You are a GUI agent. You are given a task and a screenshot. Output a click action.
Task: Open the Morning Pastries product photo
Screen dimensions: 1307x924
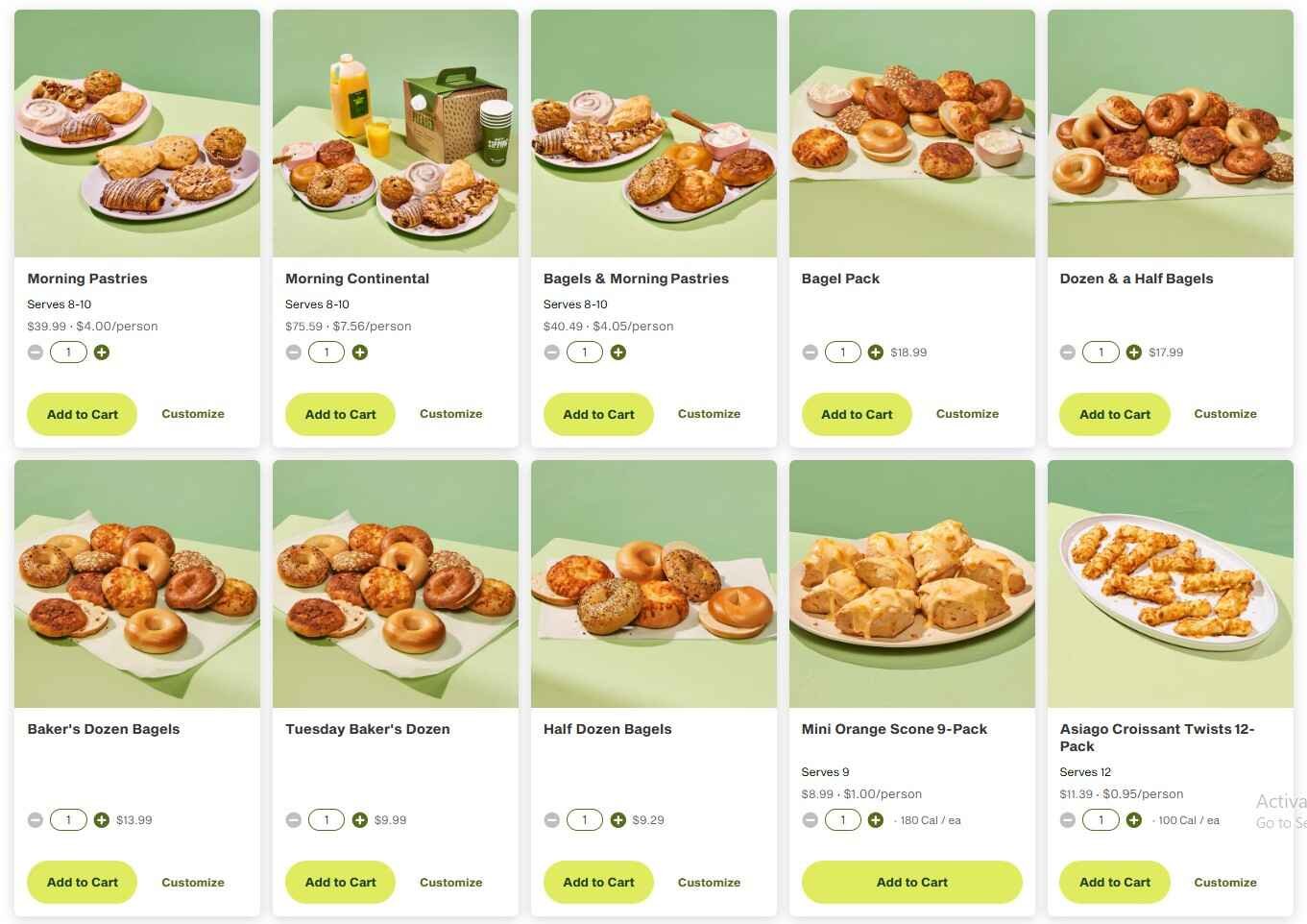click(136, 133)
